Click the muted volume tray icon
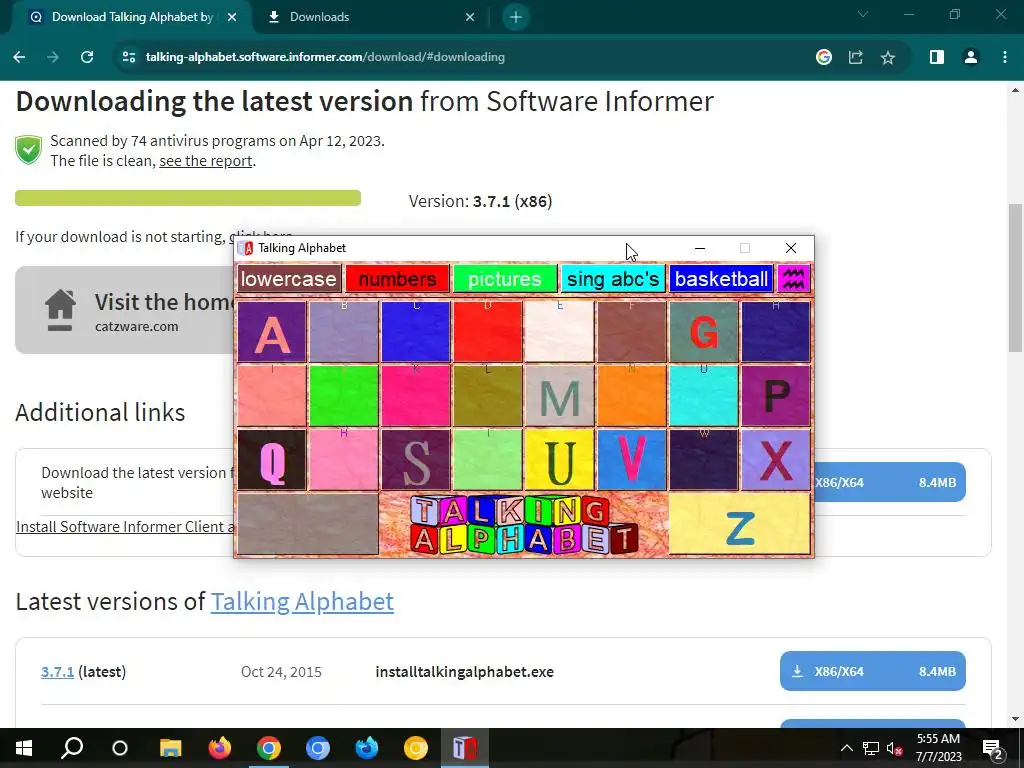The width and height of the screenshot is (1024, 768). pyautogui.click(x=894, y=748)
